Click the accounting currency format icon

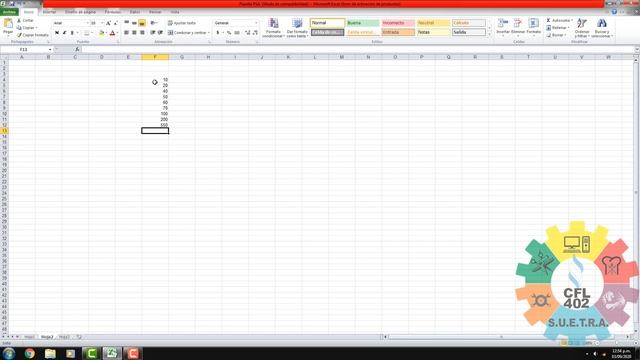click(x=218, y=33)
